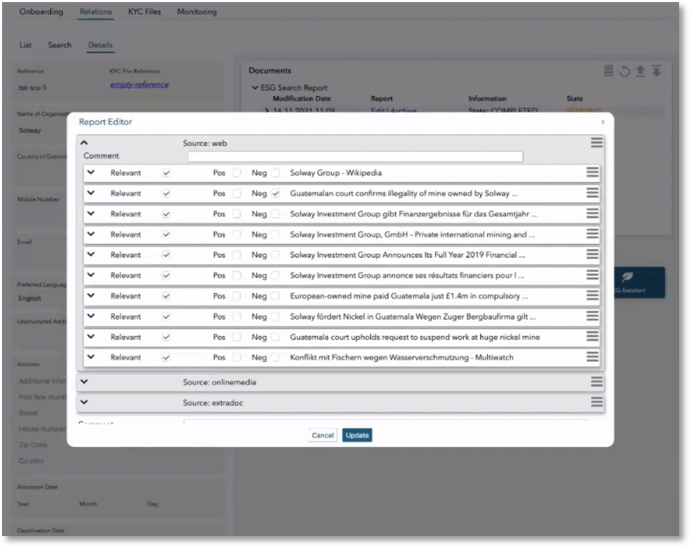Click hamburger icon on Konflikt mit Fischern row
691x547 pixels.
coord(592,357)
